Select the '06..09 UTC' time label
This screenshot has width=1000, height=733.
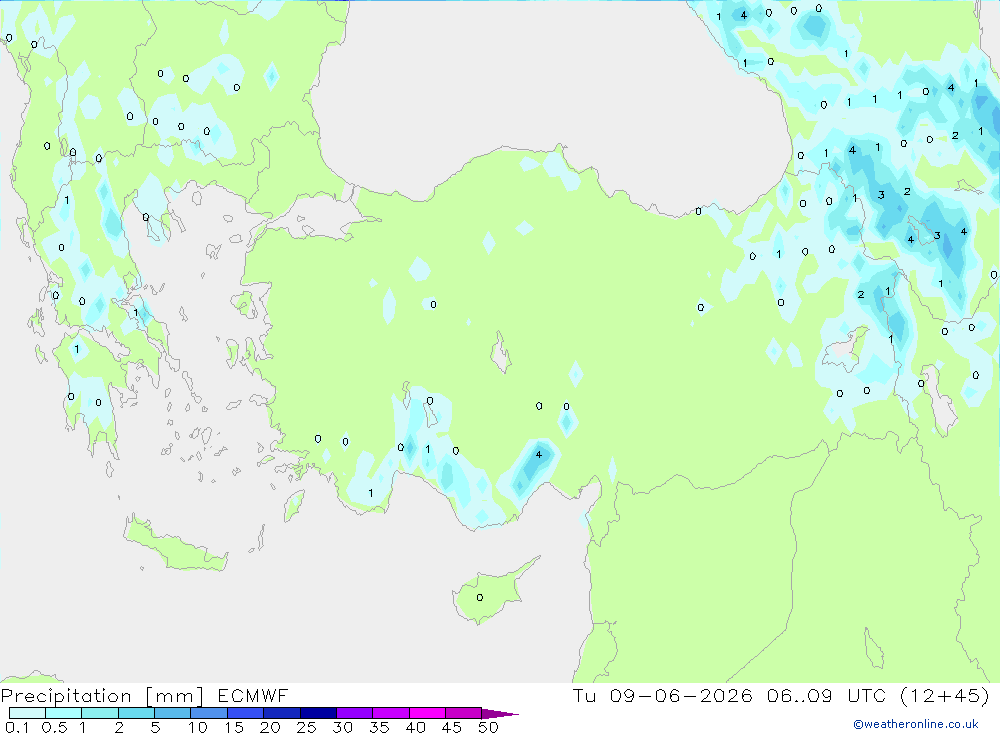pos(826,695)
